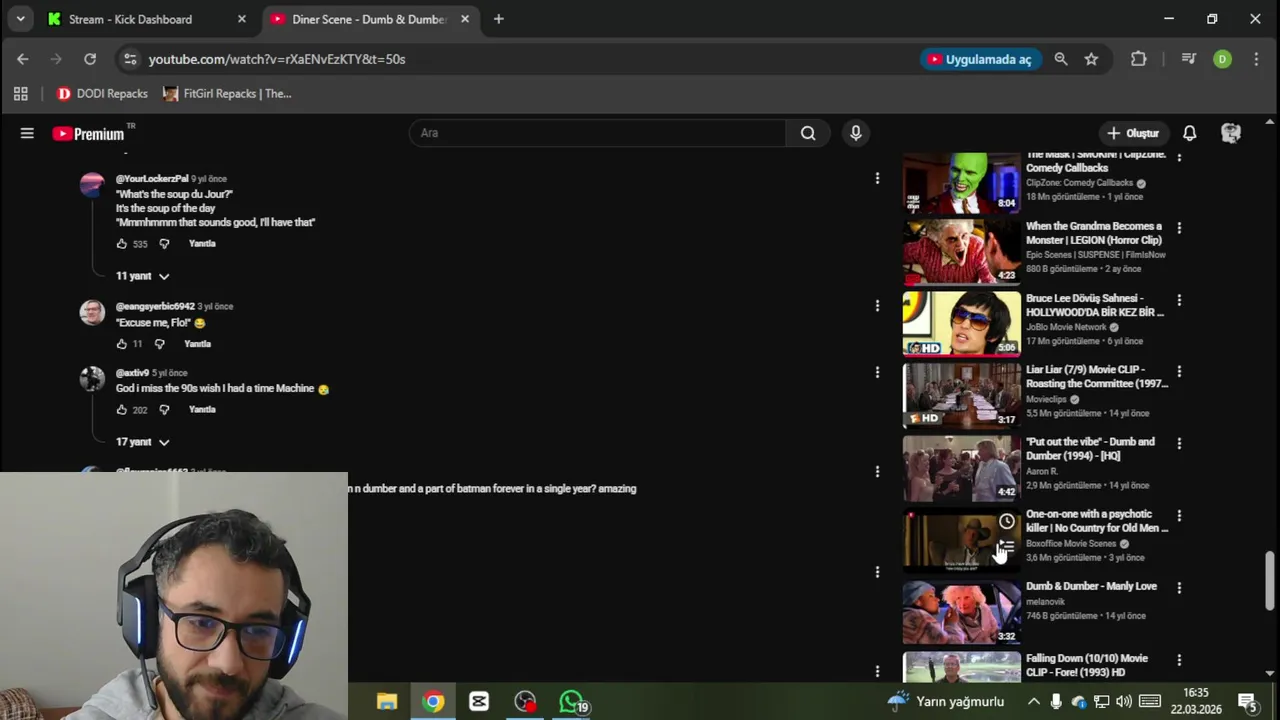The width and height of the screenshot is (1280, 720).
Task: Expand 17 yanıt replies
Action: click(143, 442)
